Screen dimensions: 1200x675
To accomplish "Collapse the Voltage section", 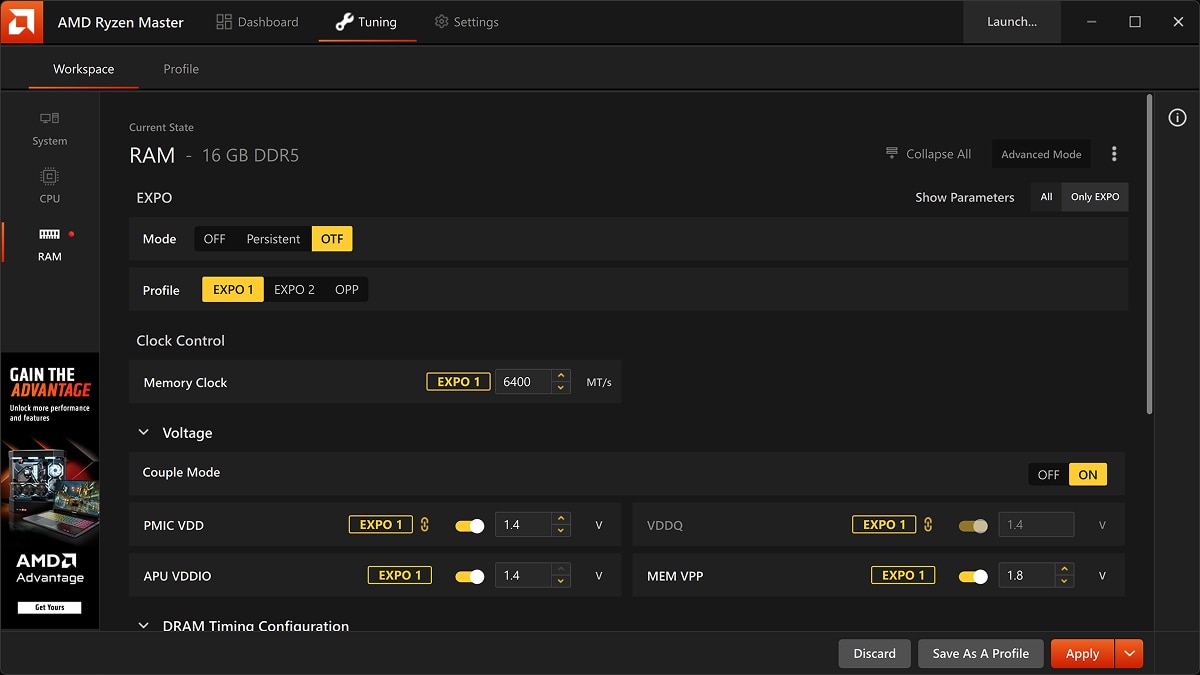I will coord(143,433).
